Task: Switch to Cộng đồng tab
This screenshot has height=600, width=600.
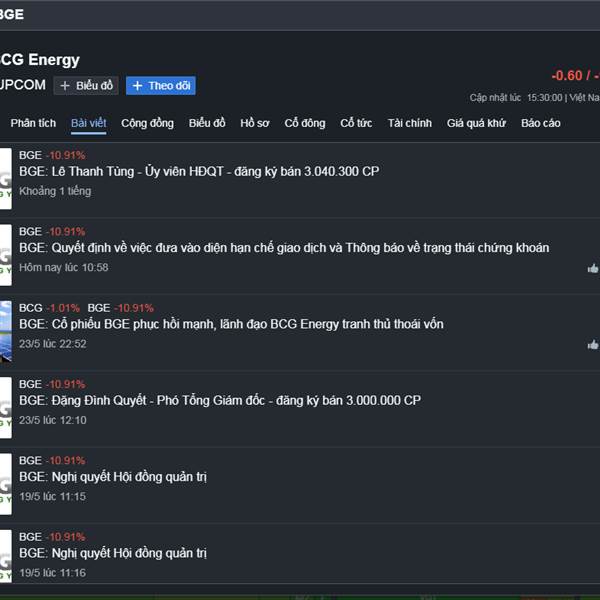Action: click(x=147, y=123)
